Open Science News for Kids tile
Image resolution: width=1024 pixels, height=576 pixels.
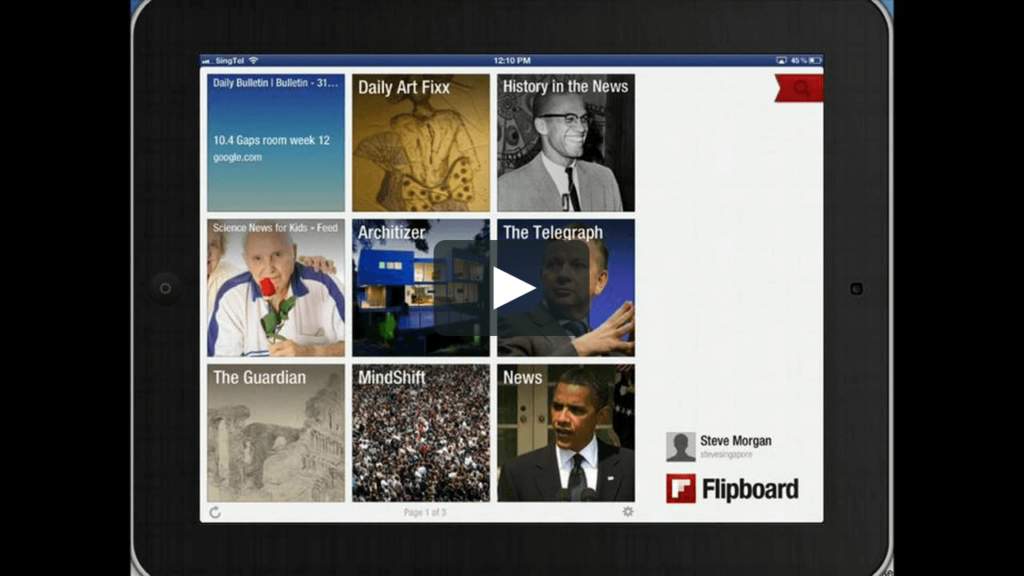tap(276, 288)
